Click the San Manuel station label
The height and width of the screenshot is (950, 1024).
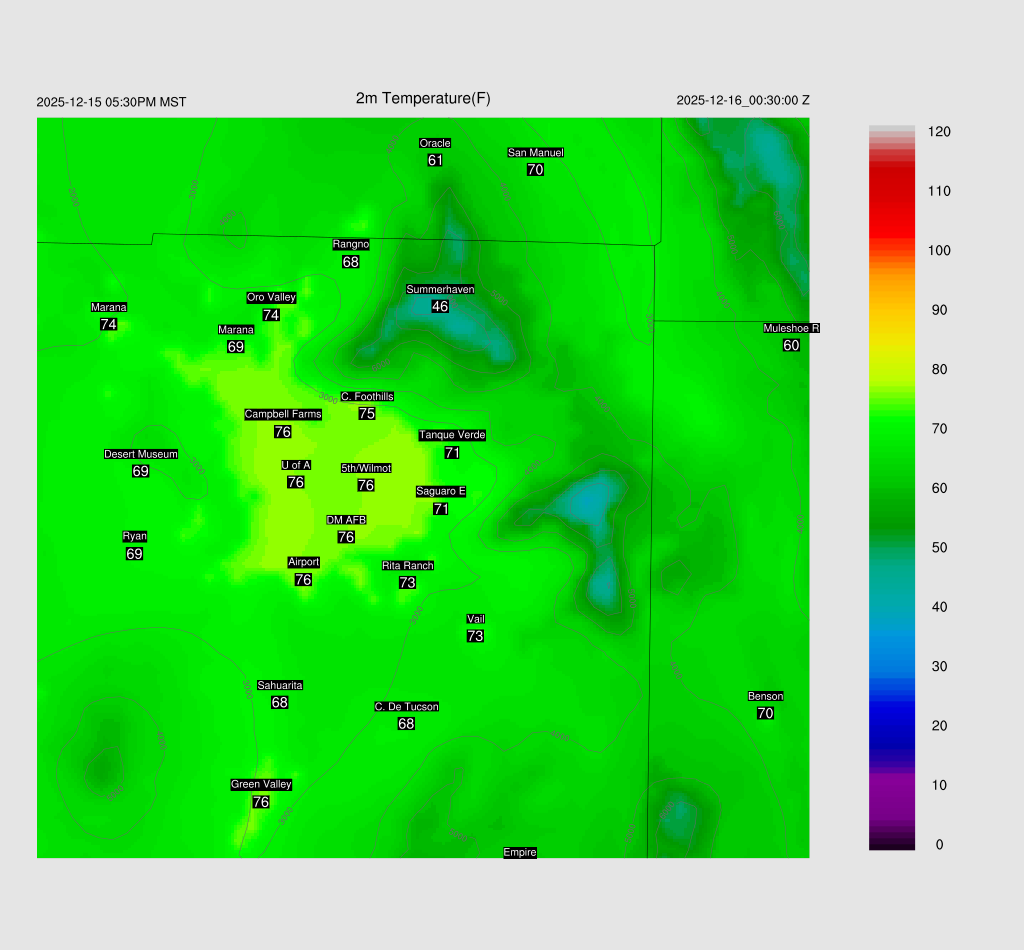pos(535,153)
